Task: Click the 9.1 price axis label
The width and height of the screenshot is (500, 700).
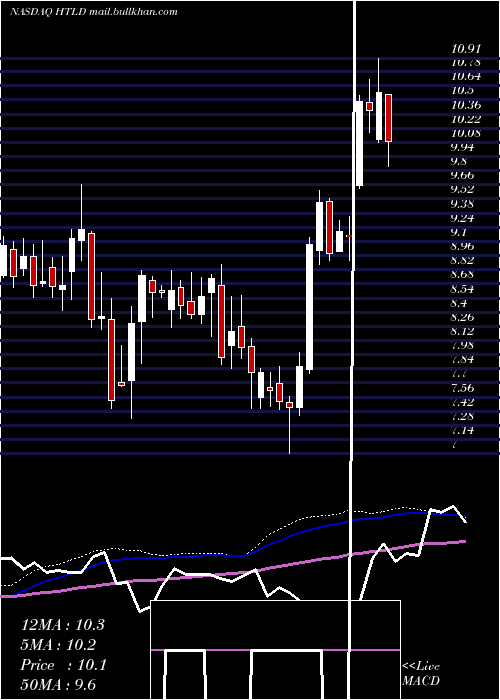Action: pos(459,232)
